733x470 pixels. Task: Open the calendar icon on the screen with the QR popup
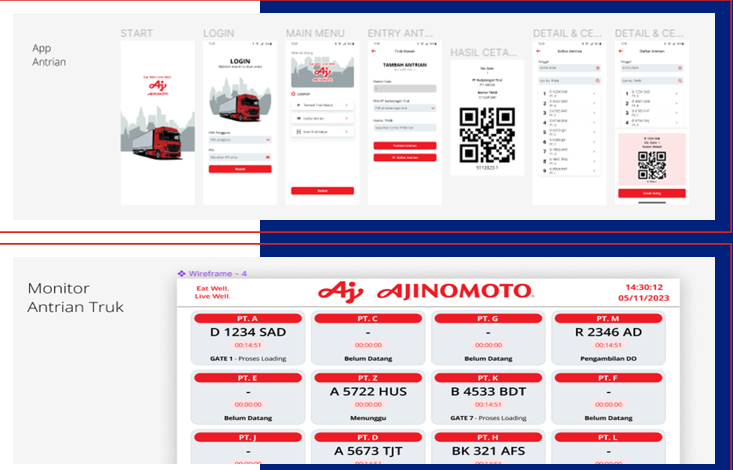point(680,68)
